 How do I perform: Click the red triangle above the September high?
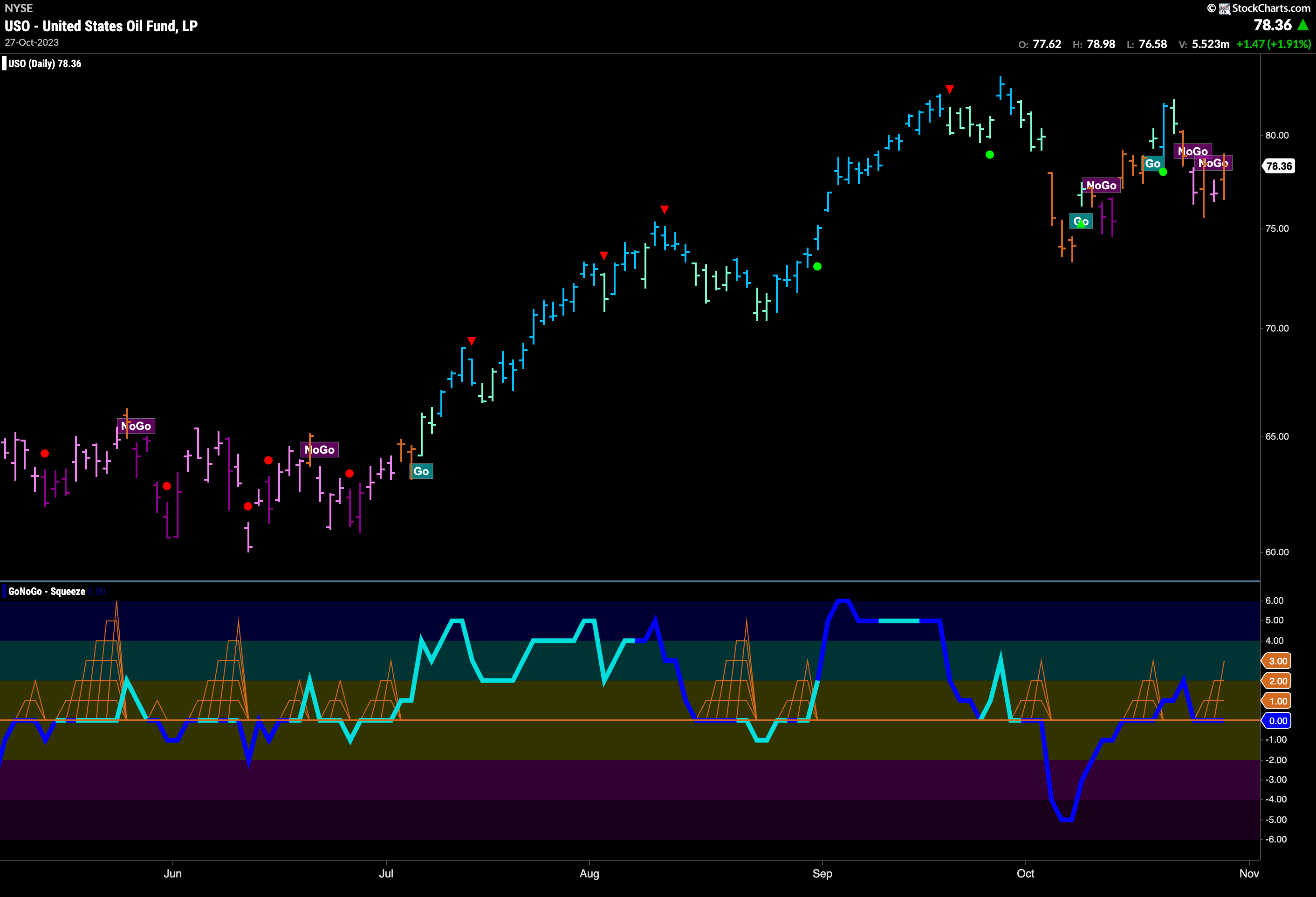pyautogui.click(x=950, y=90)
